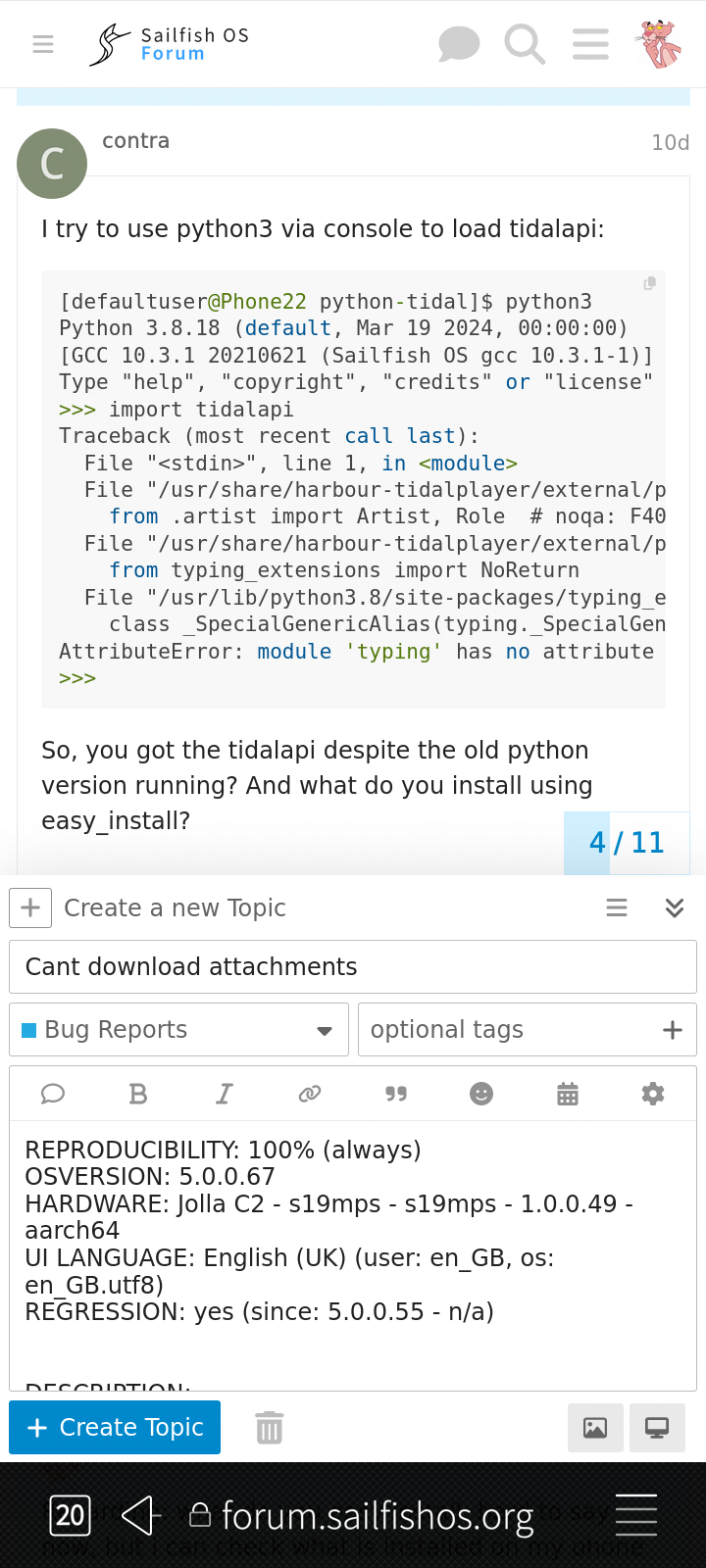This screenshot has height=1568, width=706.
Task: Edit title field Cant download attachments
Action: coord(353,966)
